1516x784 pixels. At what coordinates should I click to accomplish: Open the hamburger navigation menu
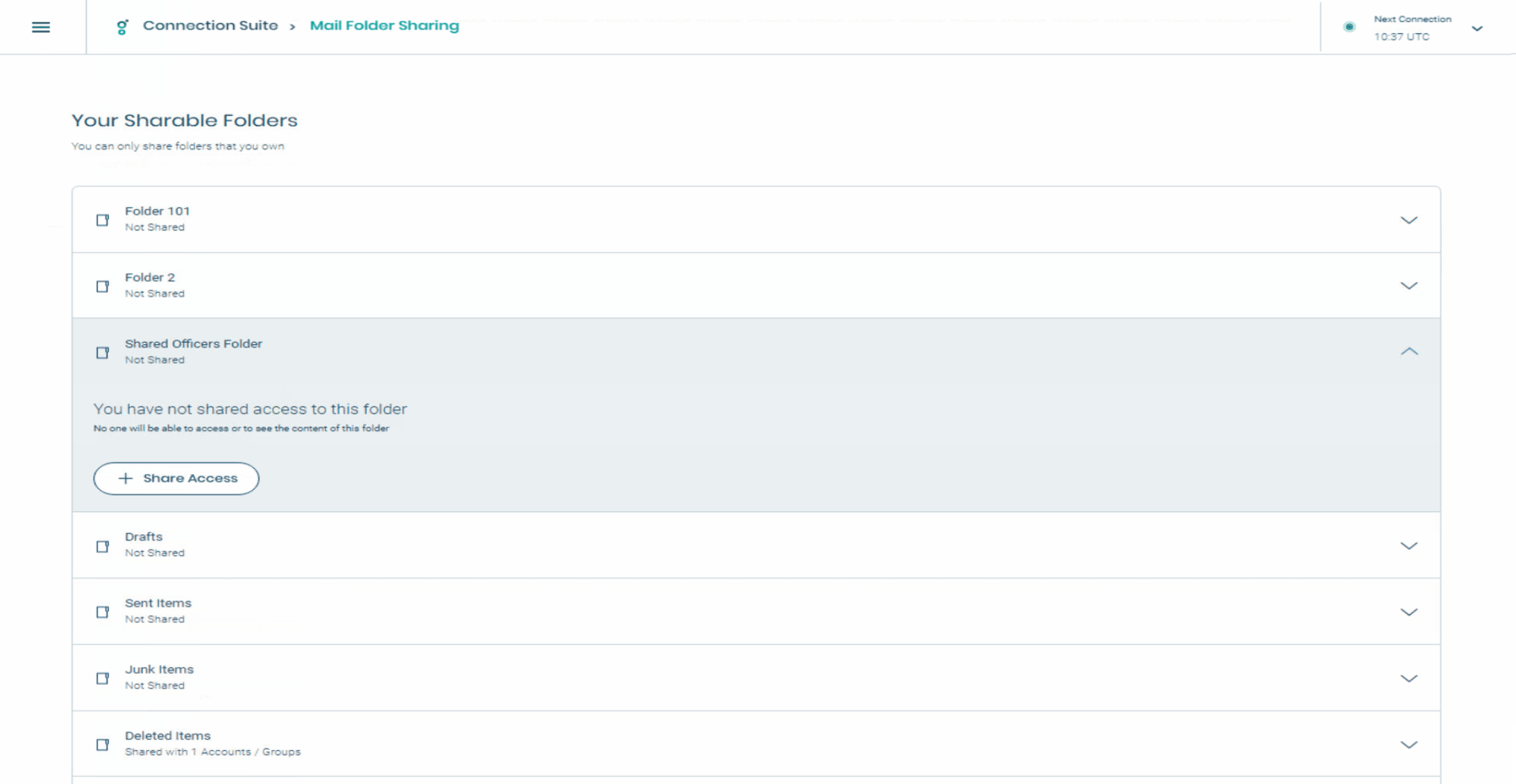[41, 27]
